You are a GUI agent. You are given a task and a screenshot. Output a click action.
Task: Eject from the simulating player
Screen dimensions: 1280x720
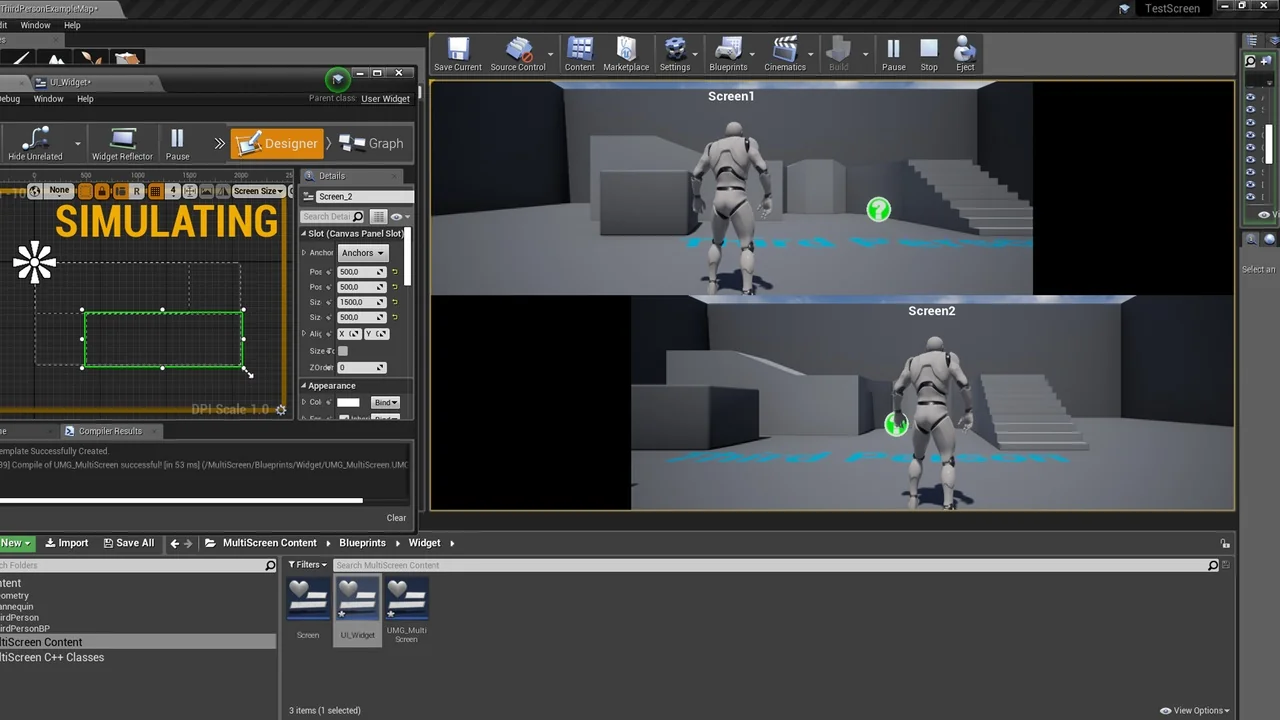click(x=963, y=52)
